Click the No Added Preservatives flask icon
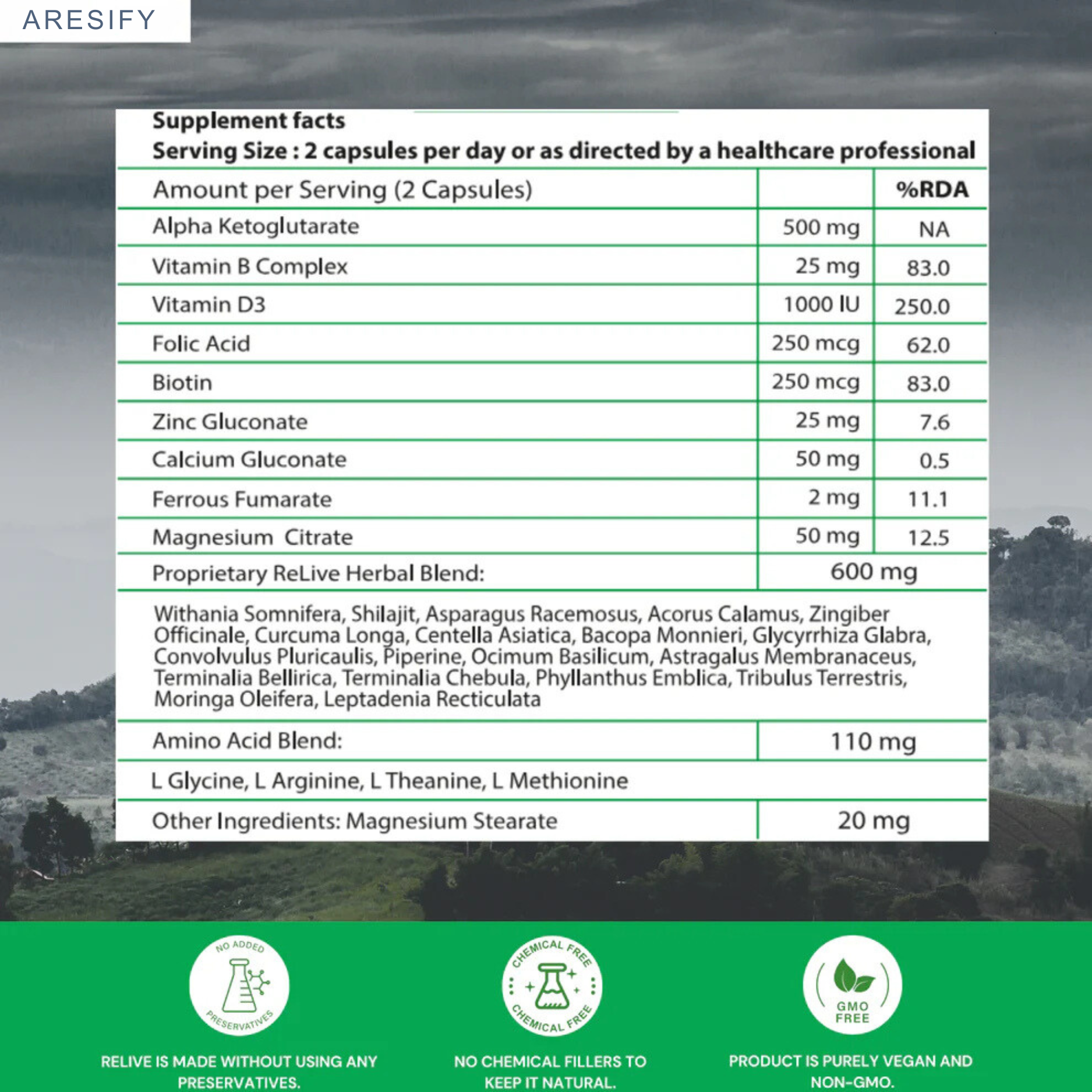This screenshot has height=1092, width=1092. point(239,985)
